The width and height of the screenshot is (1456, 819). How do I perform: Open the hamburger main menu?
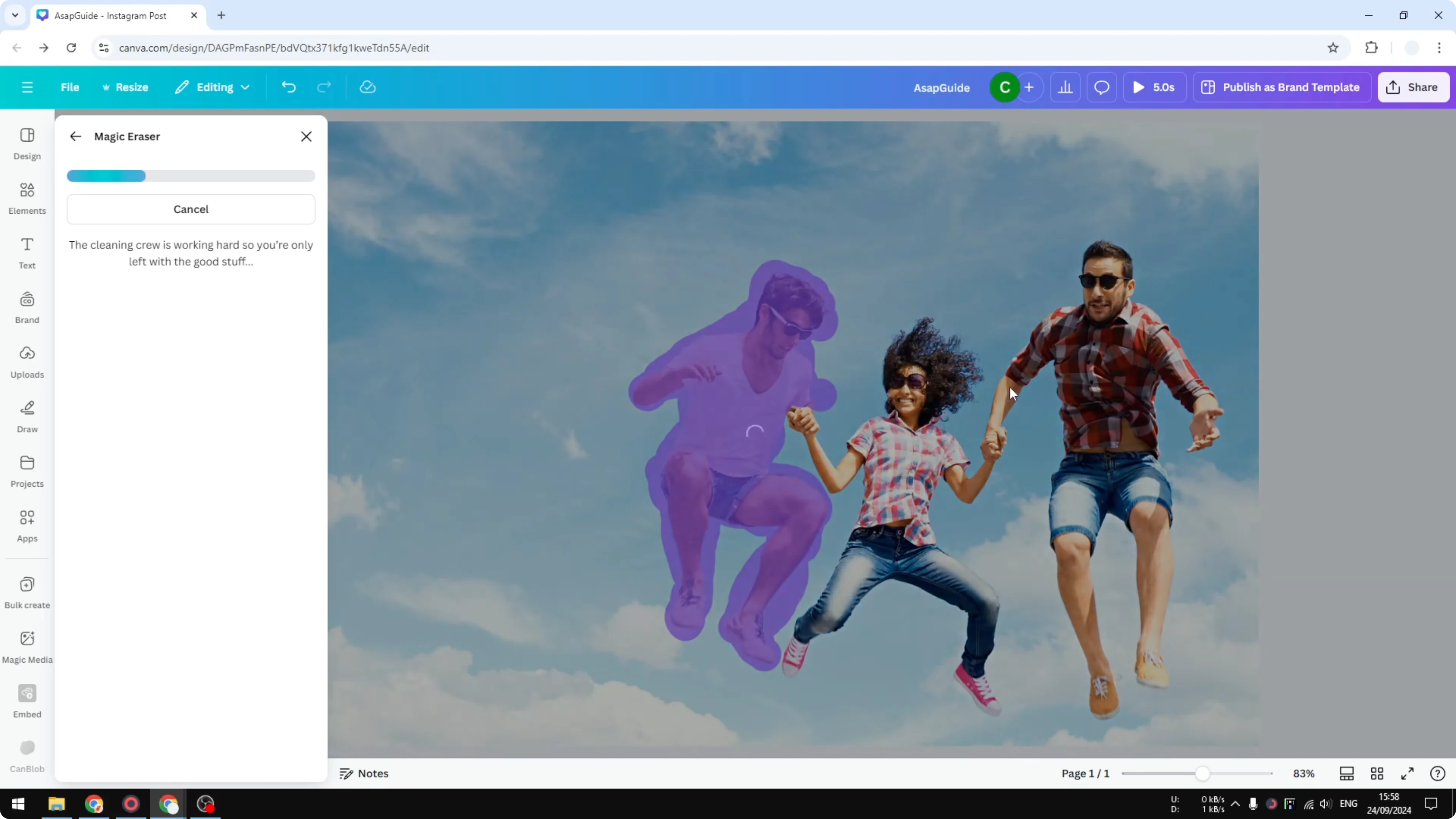point(27,87)
